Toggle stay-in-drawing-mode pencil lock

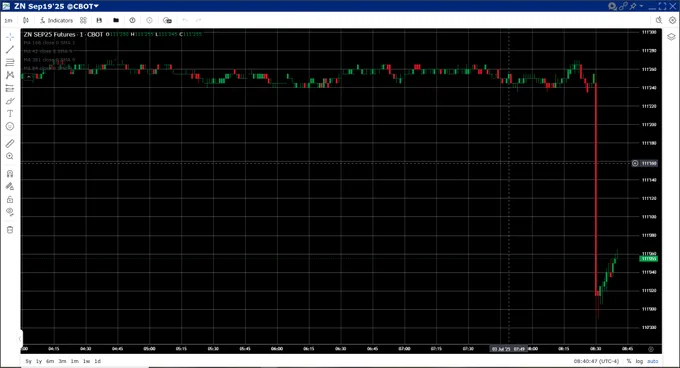tap(10, 186)
